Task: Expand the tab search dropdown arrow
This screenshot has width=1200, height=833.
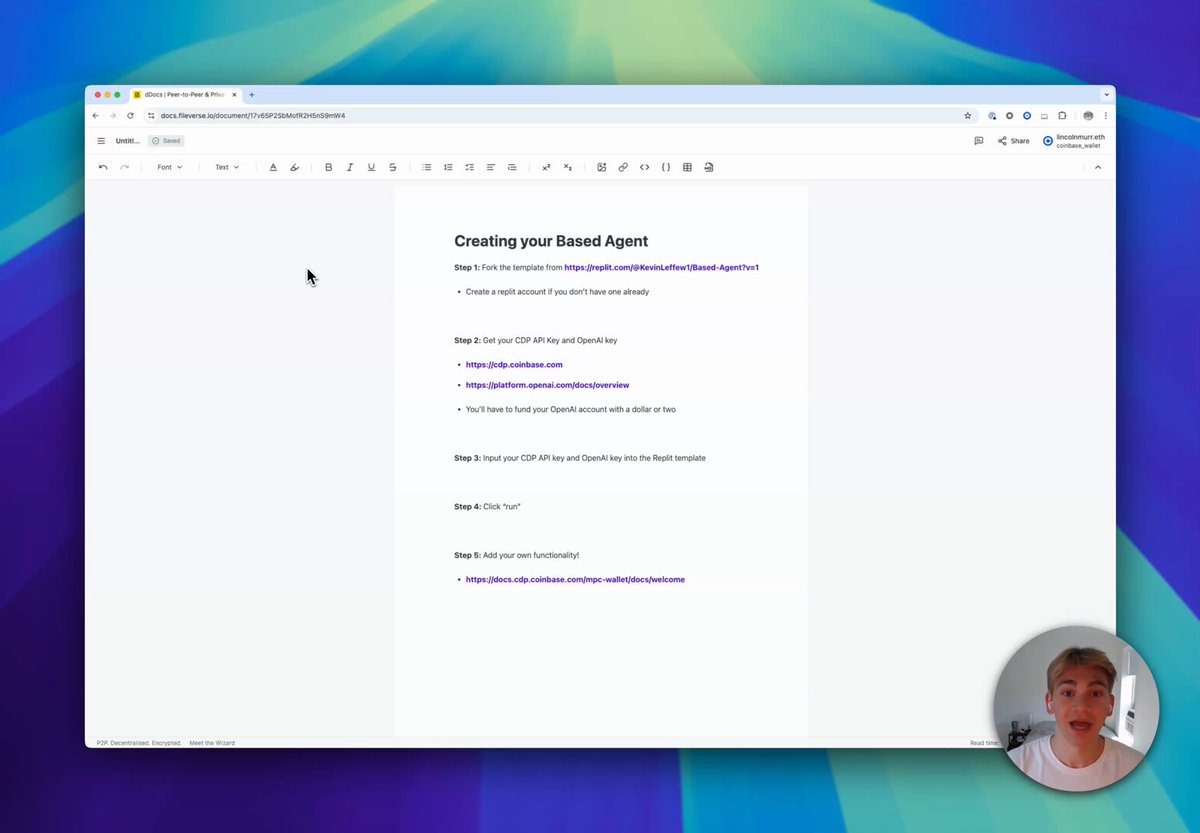Action: [1106, 95]
